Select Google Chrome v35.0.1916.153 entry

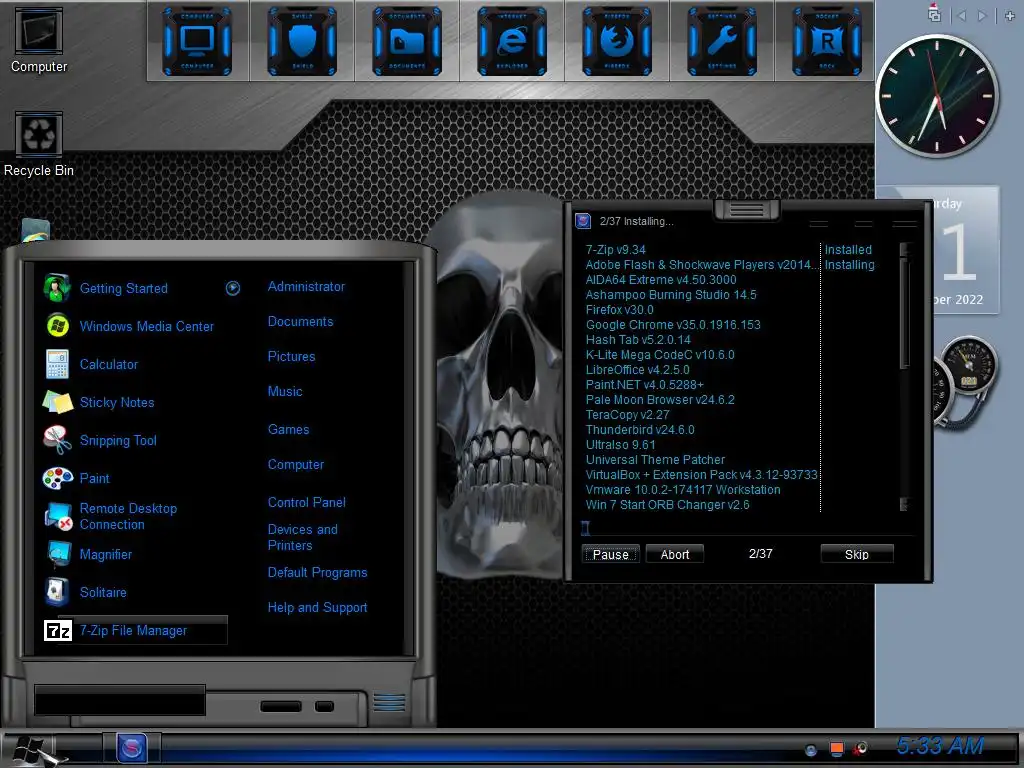[x=673, y=325]
